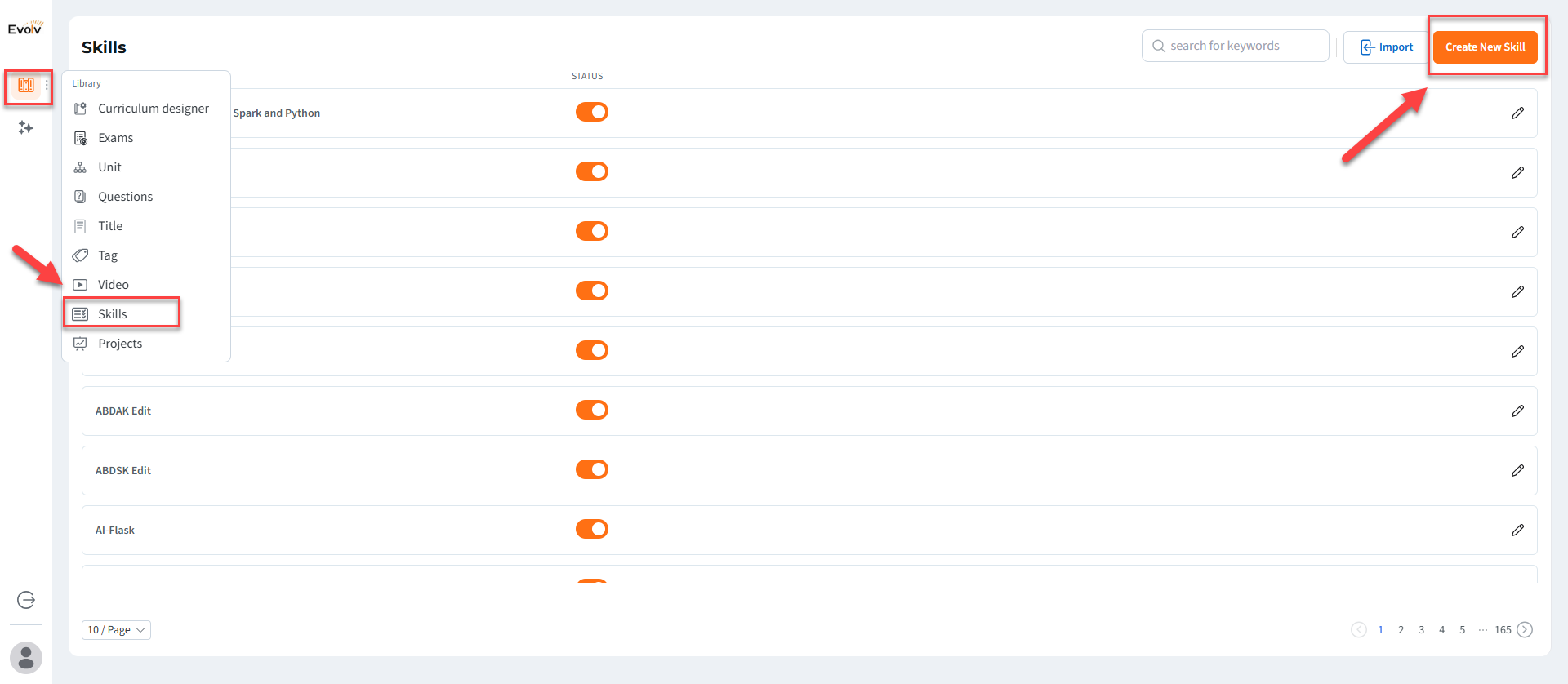
Task: Click the three-dot menu beside Library icon
Action: coord(47,85)
